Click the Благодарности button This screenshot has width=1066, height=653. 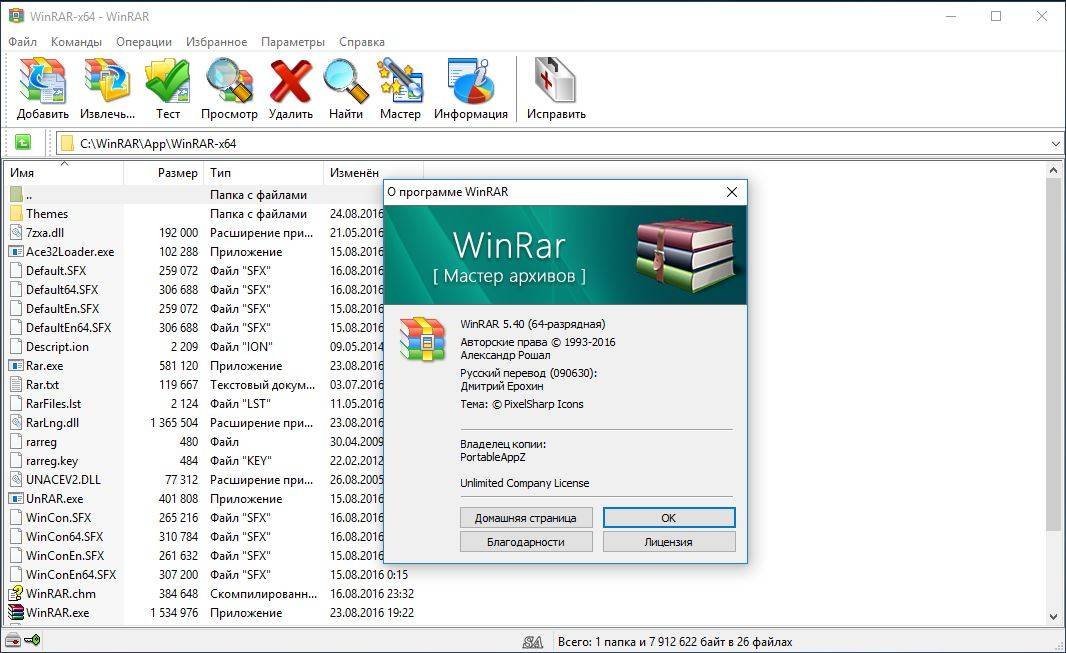pyautogui.click(x=526, y=542)
